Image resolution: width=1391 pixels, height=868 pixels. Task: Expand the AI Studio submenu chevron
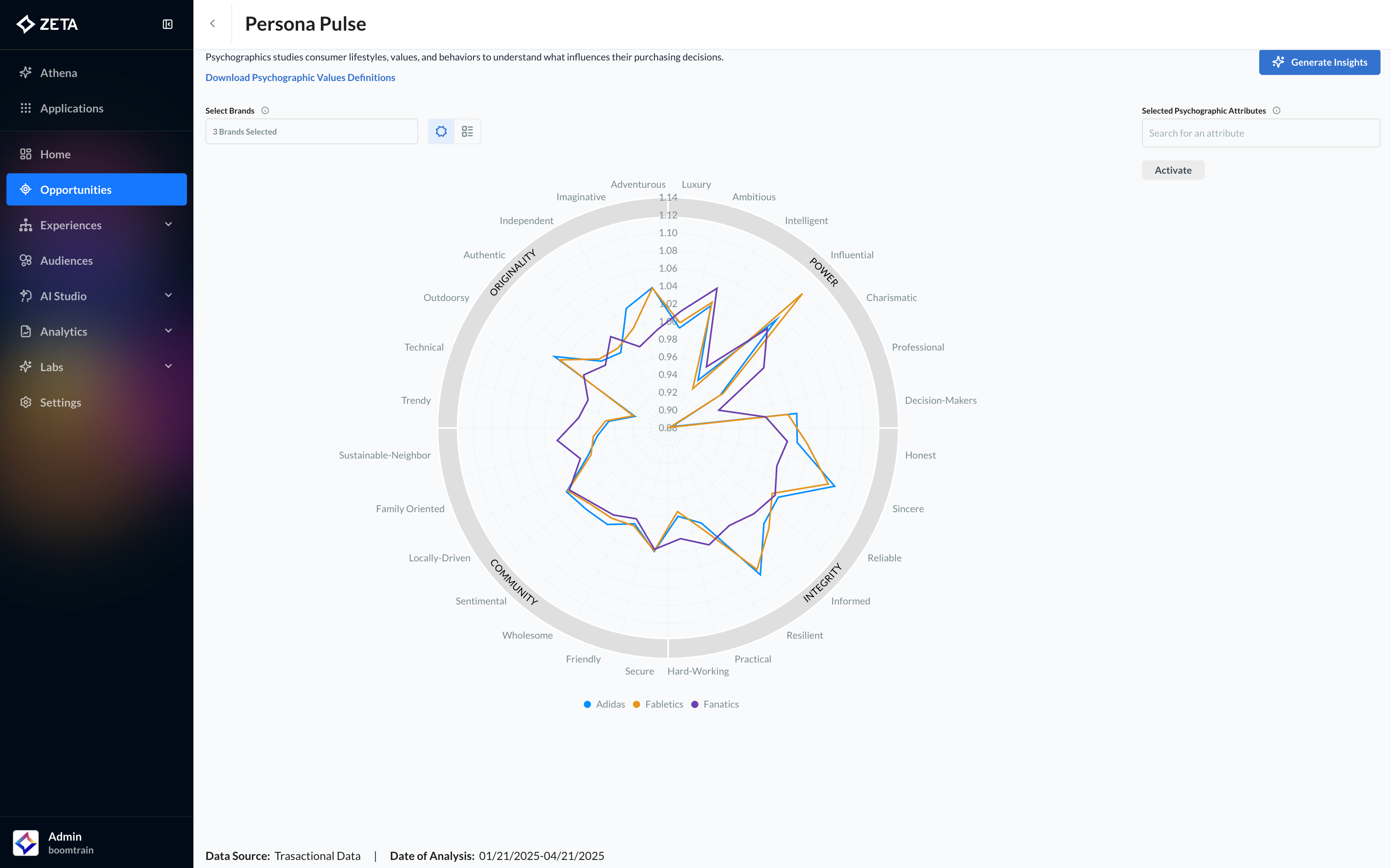click(x=168, y=296)
